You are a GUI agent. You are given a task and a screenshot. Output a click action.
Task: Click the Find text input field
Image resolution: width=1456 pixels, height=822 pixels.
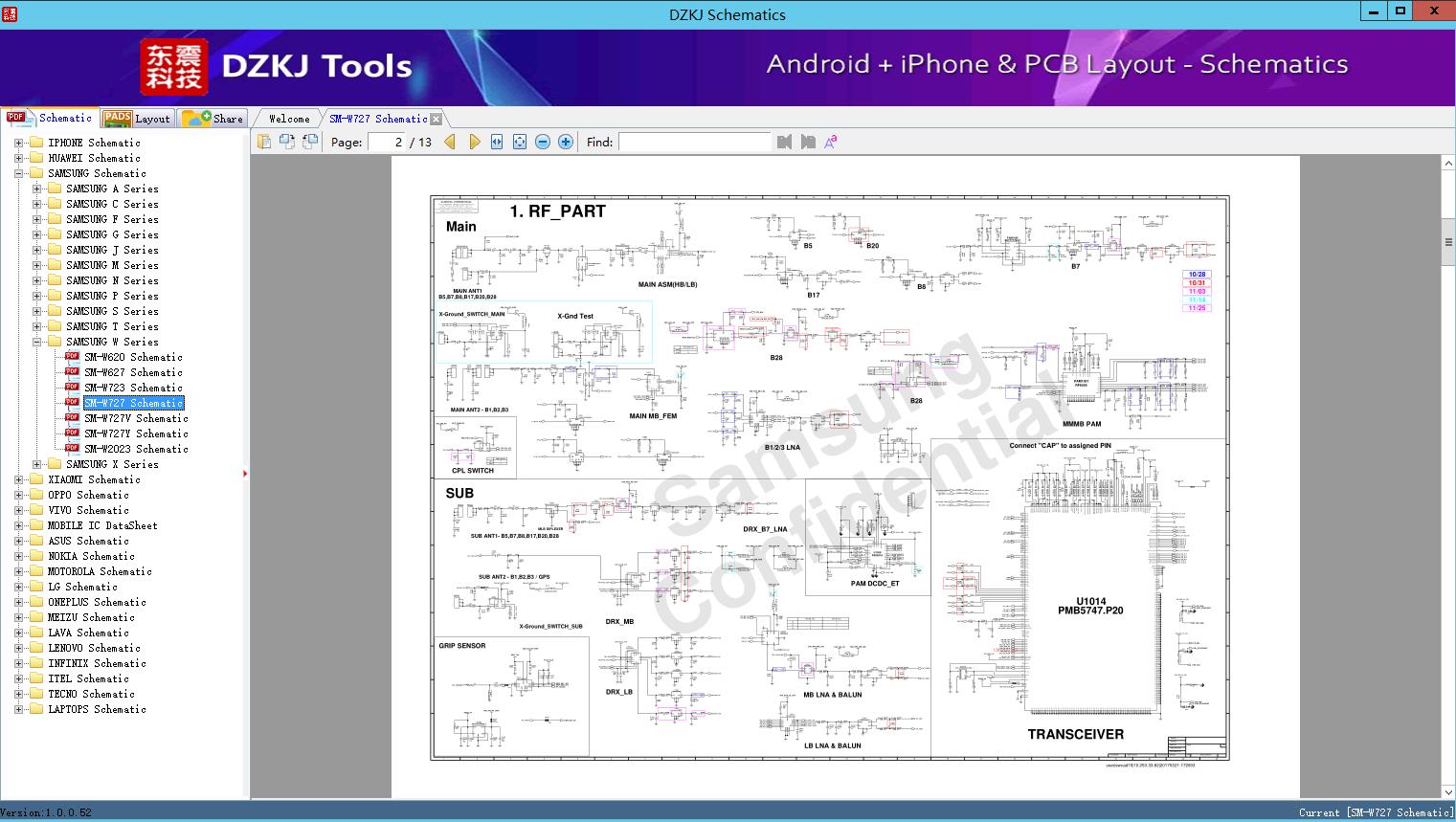point(694,142)
